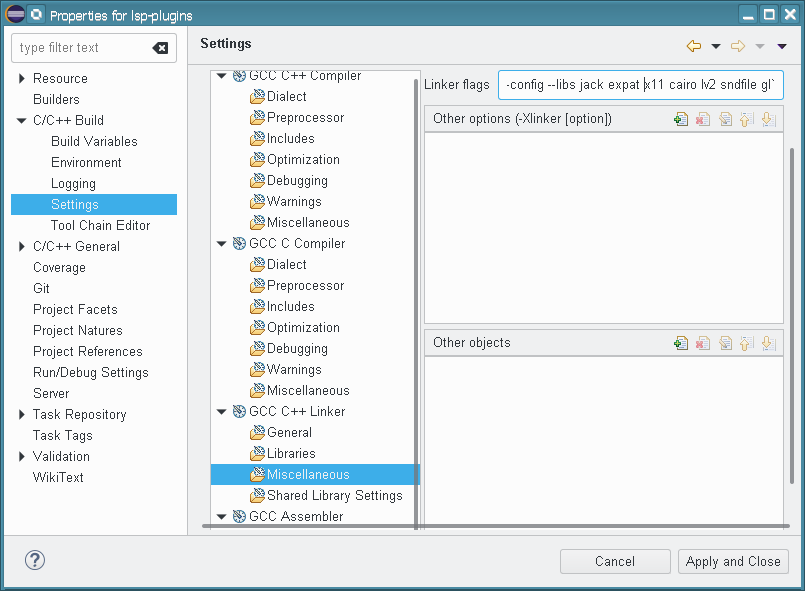Collapse the C/C++ Build category

click(x=22, y=121)
